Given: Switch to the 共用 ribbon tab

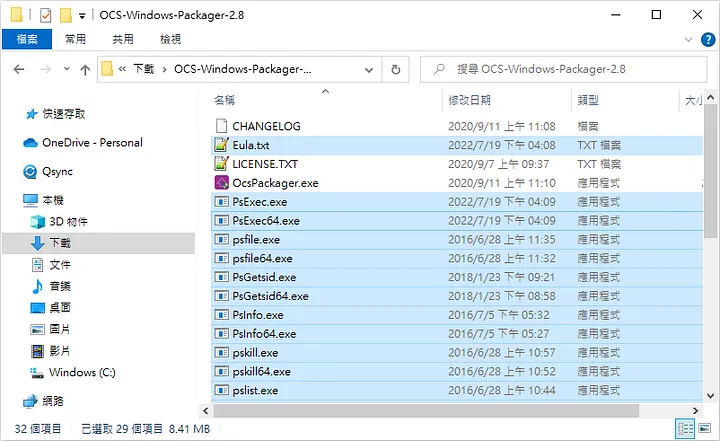Looking at the screenshot, I should [123, 40].
